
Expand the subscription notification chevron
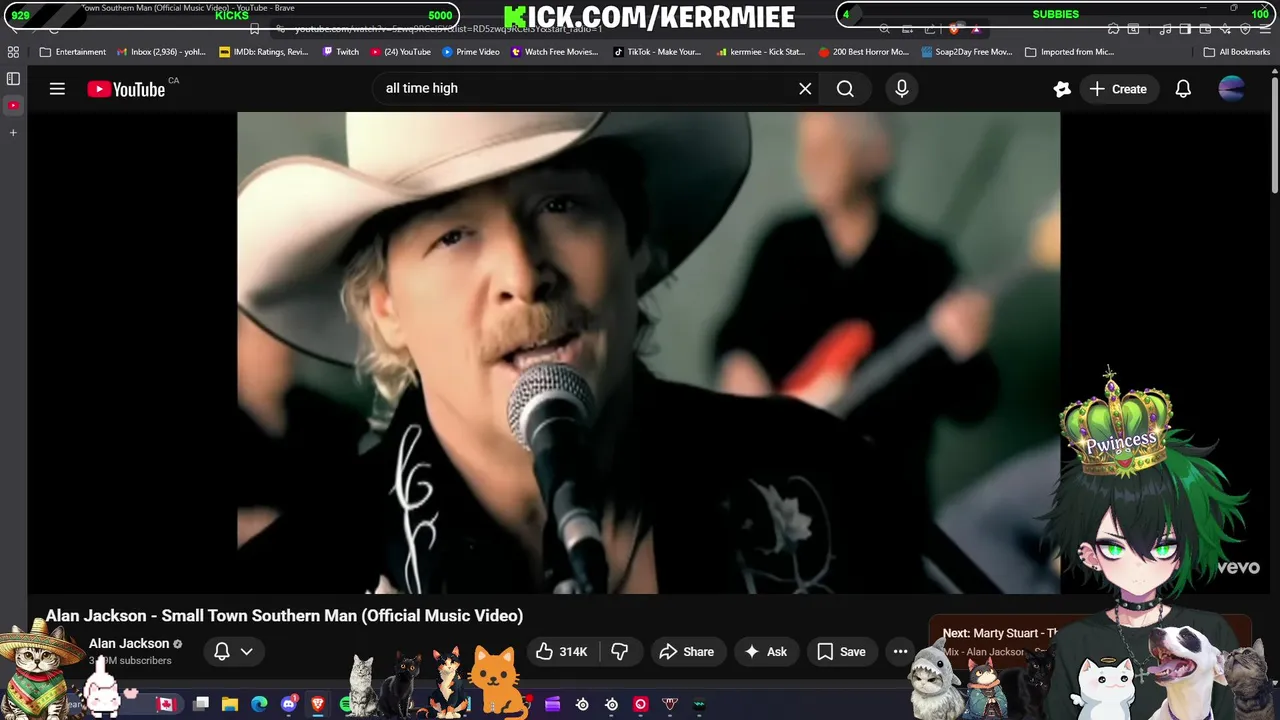tap(247, 652)
